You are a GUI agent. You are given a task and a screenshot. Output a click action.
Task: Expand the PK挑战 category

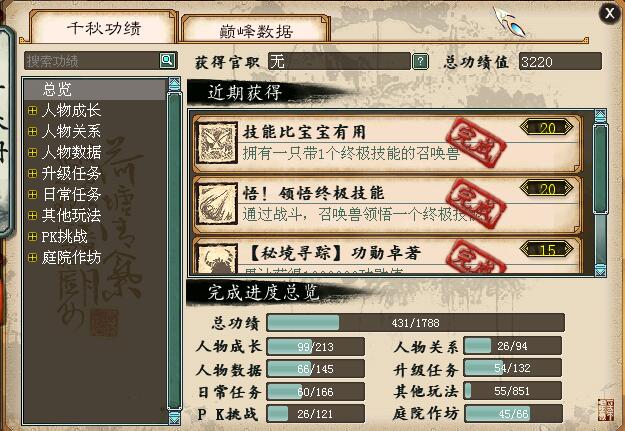(x=33, y=236)
